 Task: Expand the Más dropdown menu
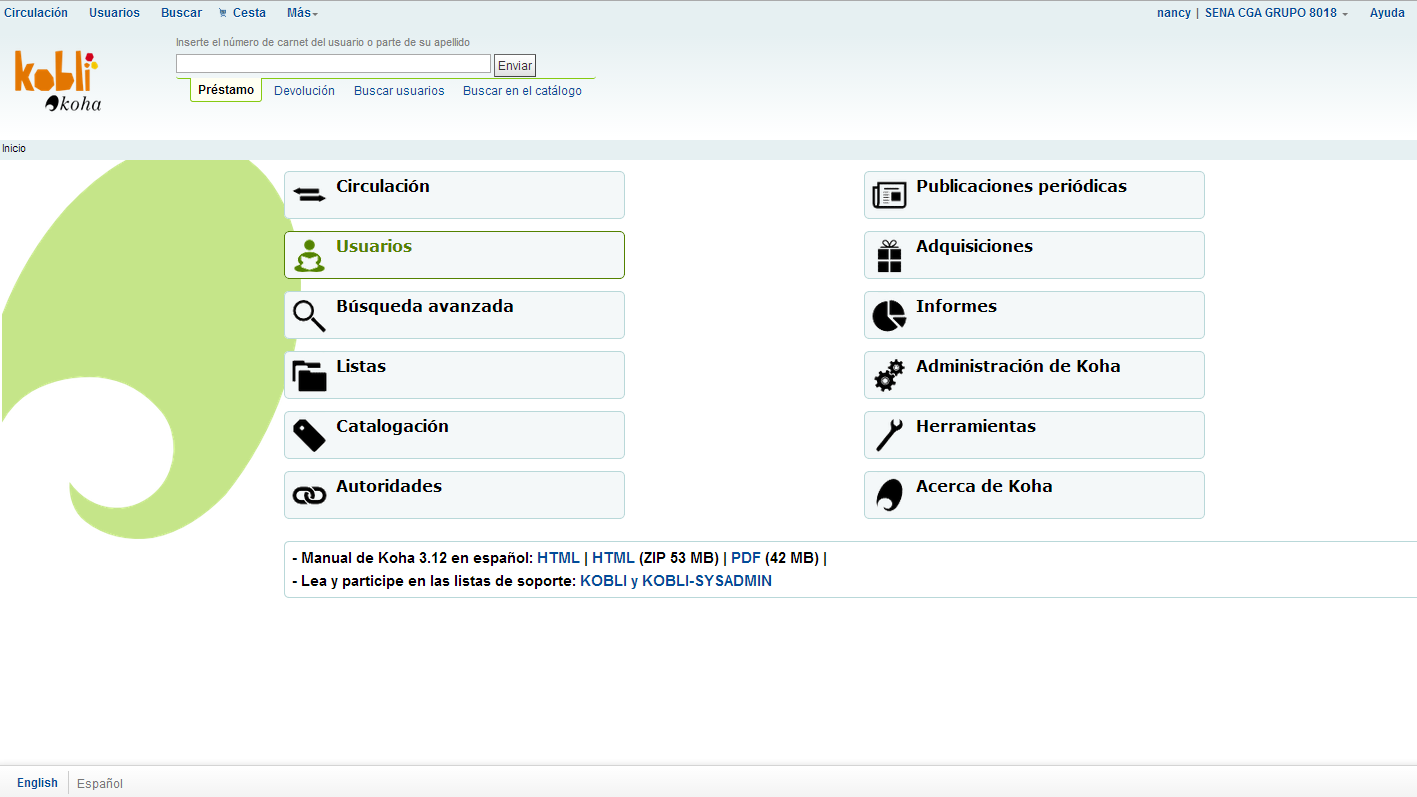click(302, 13)
